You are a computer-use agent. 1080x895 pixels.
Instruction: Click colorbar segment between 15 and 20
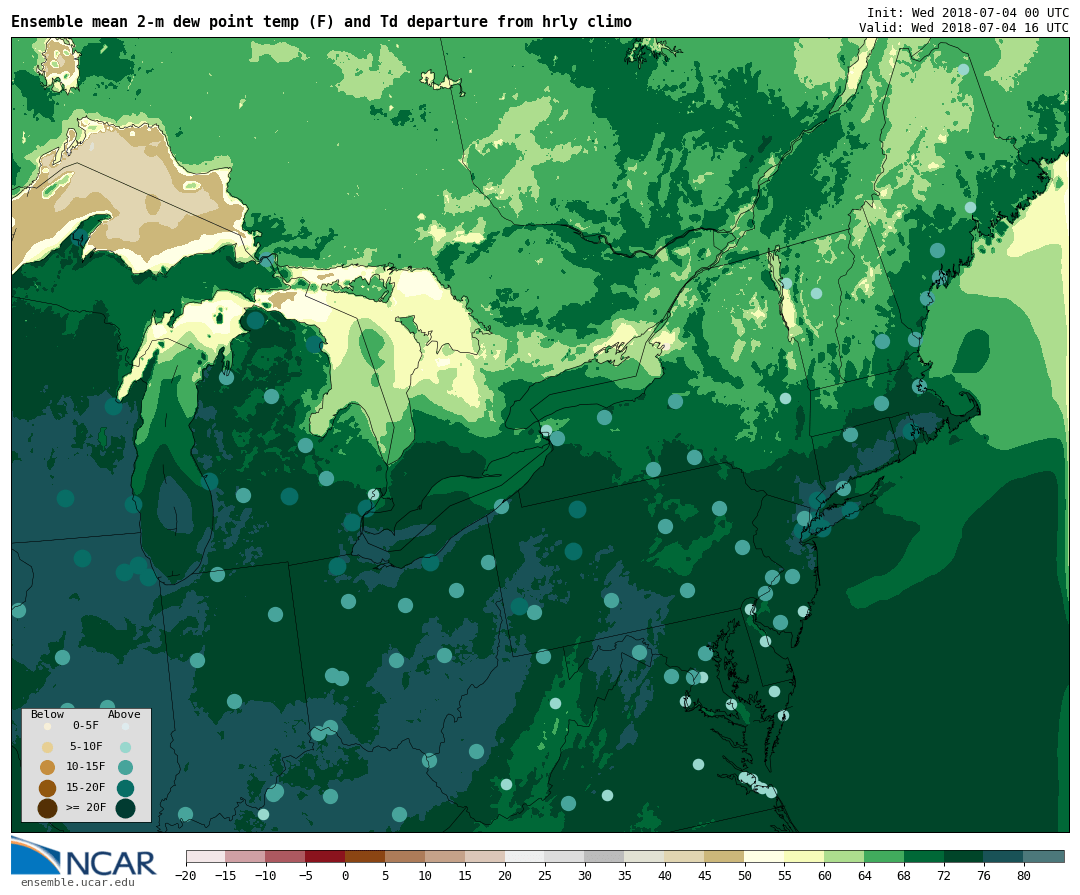pyautogui.click(x=485, y=857)
